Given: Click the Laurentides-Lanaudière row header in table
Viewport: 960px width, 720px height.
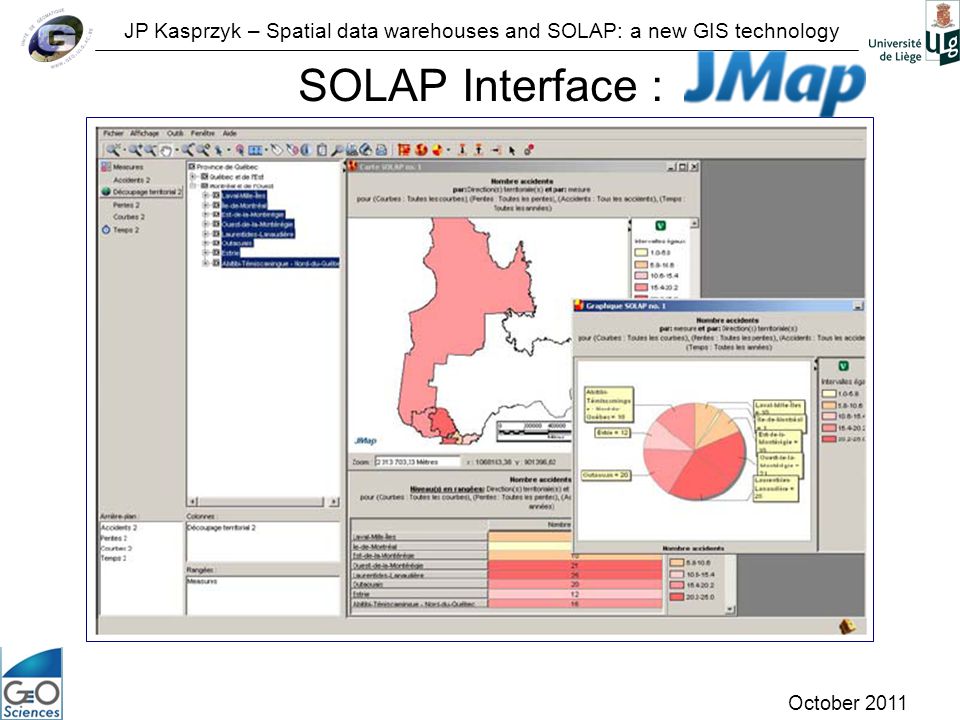Looking at the screenshot, I should point(419,575).
